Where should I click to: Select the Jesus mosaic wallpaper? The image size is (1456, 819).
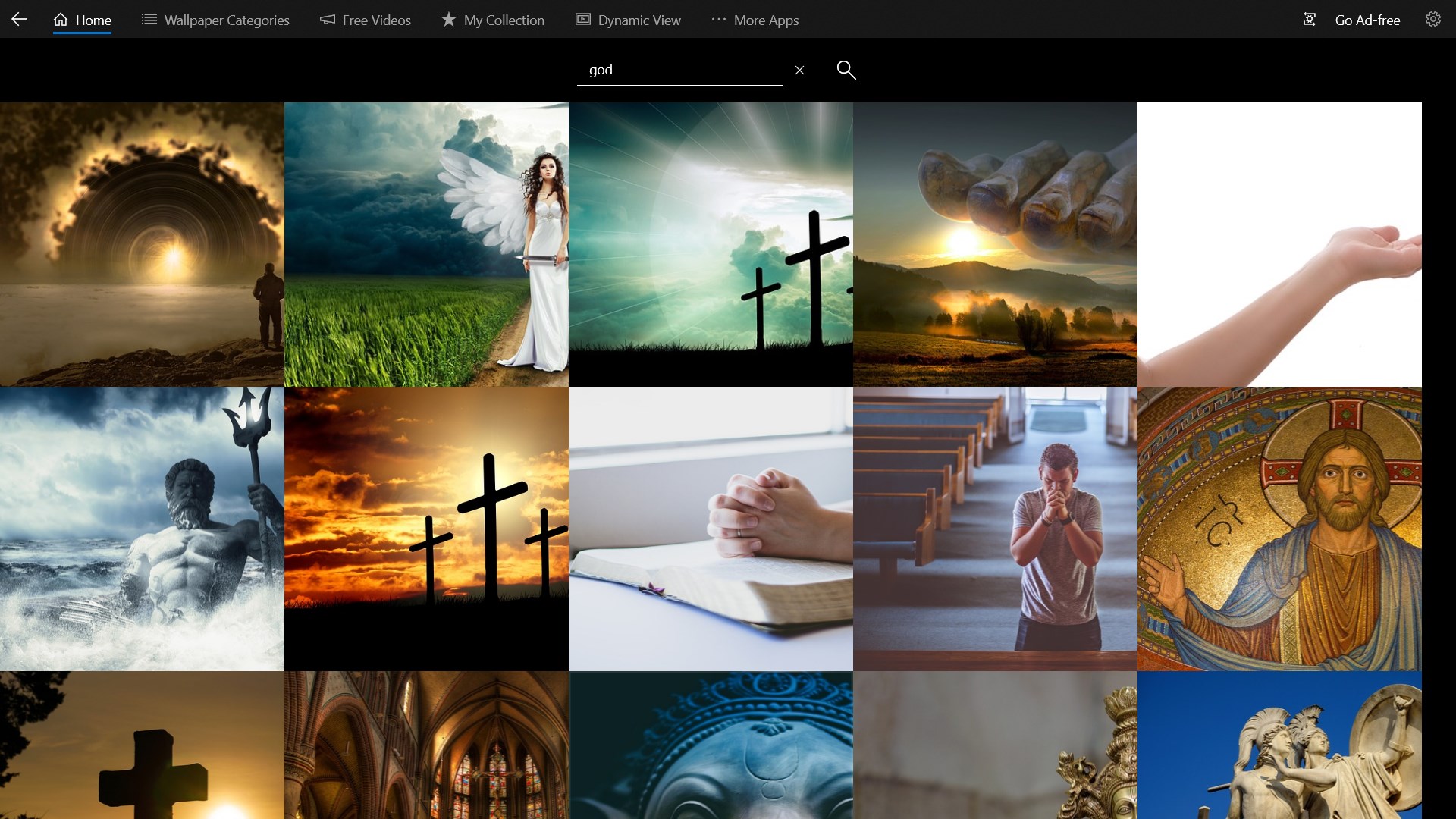coord(1279,529)
